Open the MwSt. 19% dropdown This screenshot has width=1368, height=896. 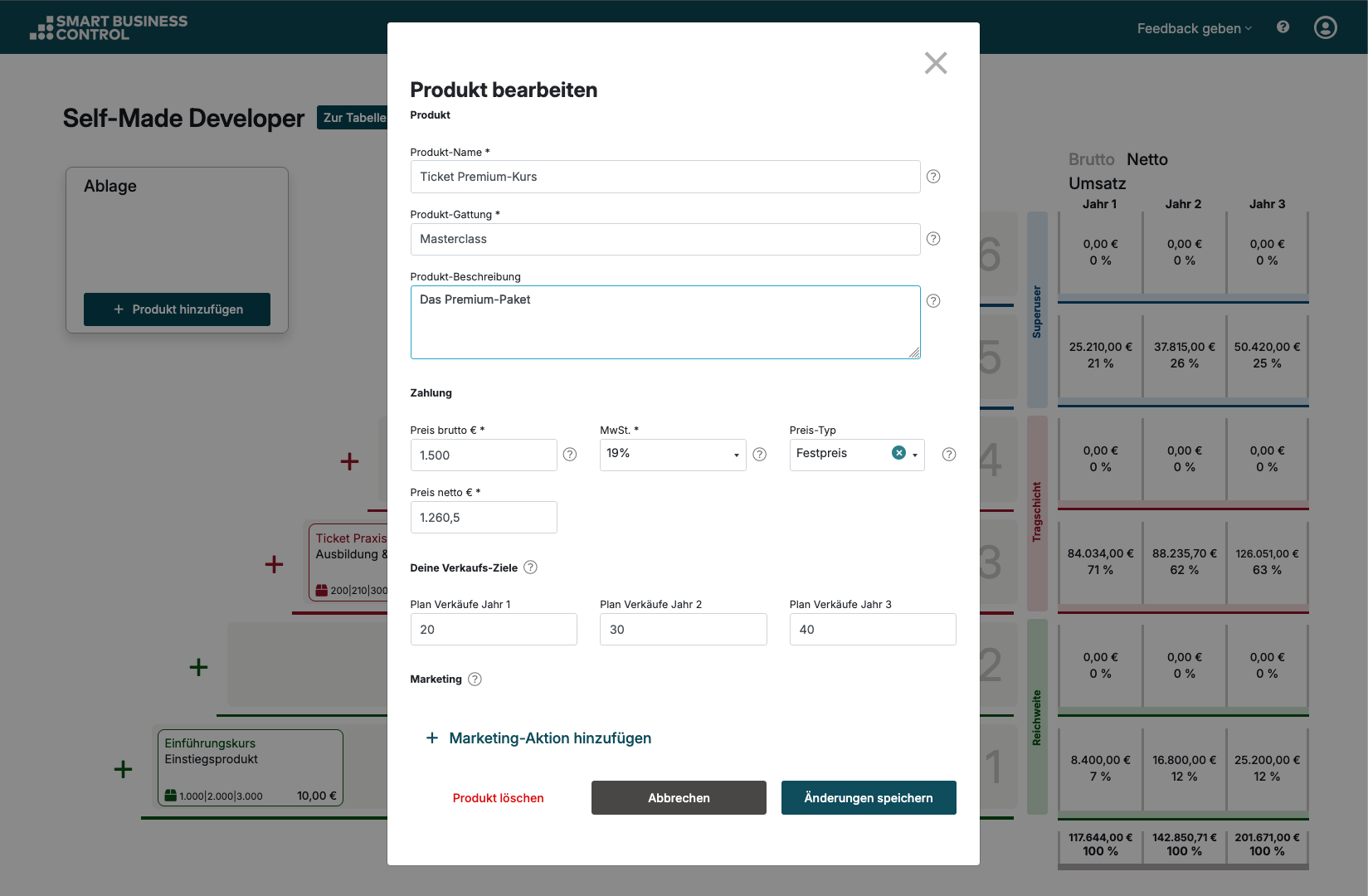[x=673, y=455]
